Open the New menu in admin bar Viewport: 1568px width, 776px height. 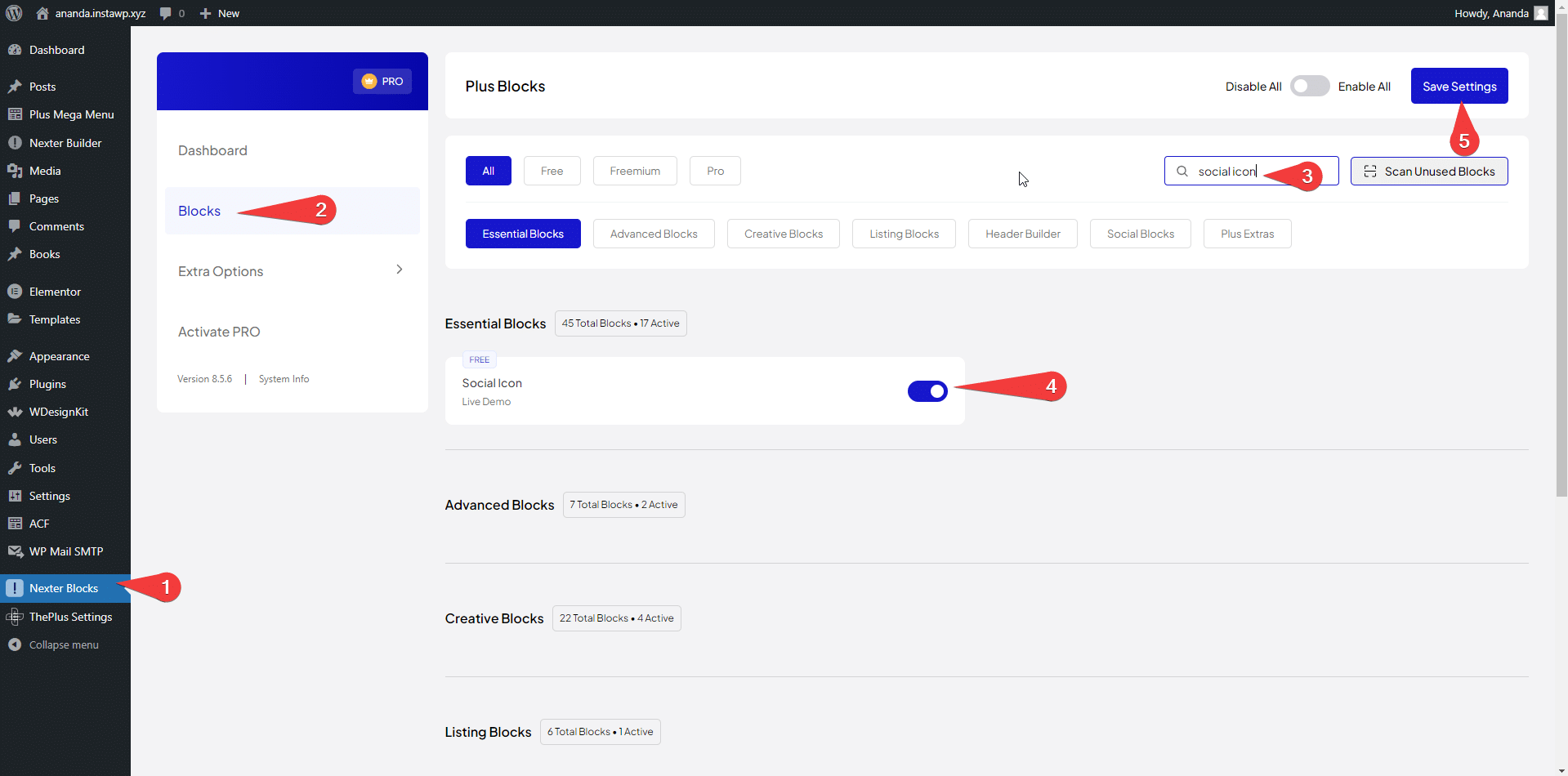click(x=218, y=13)
